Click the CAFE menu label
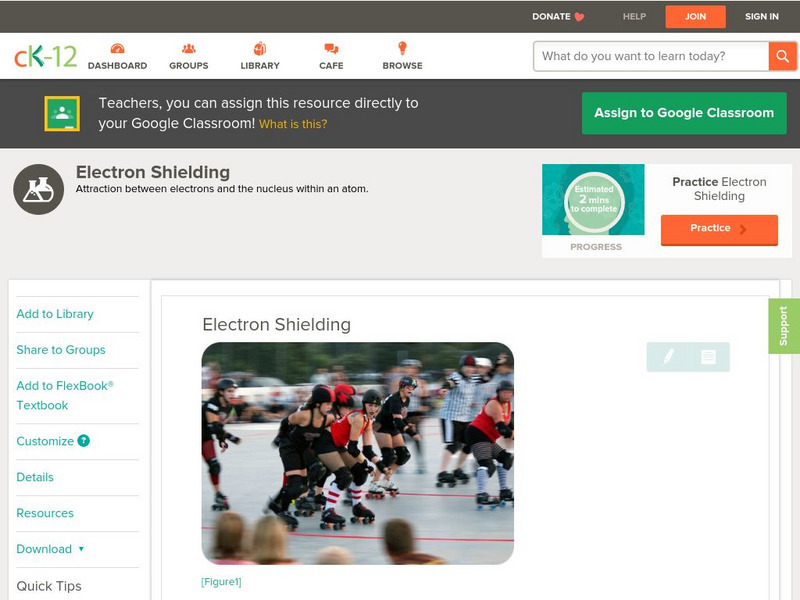 click(x=331, y=66)
